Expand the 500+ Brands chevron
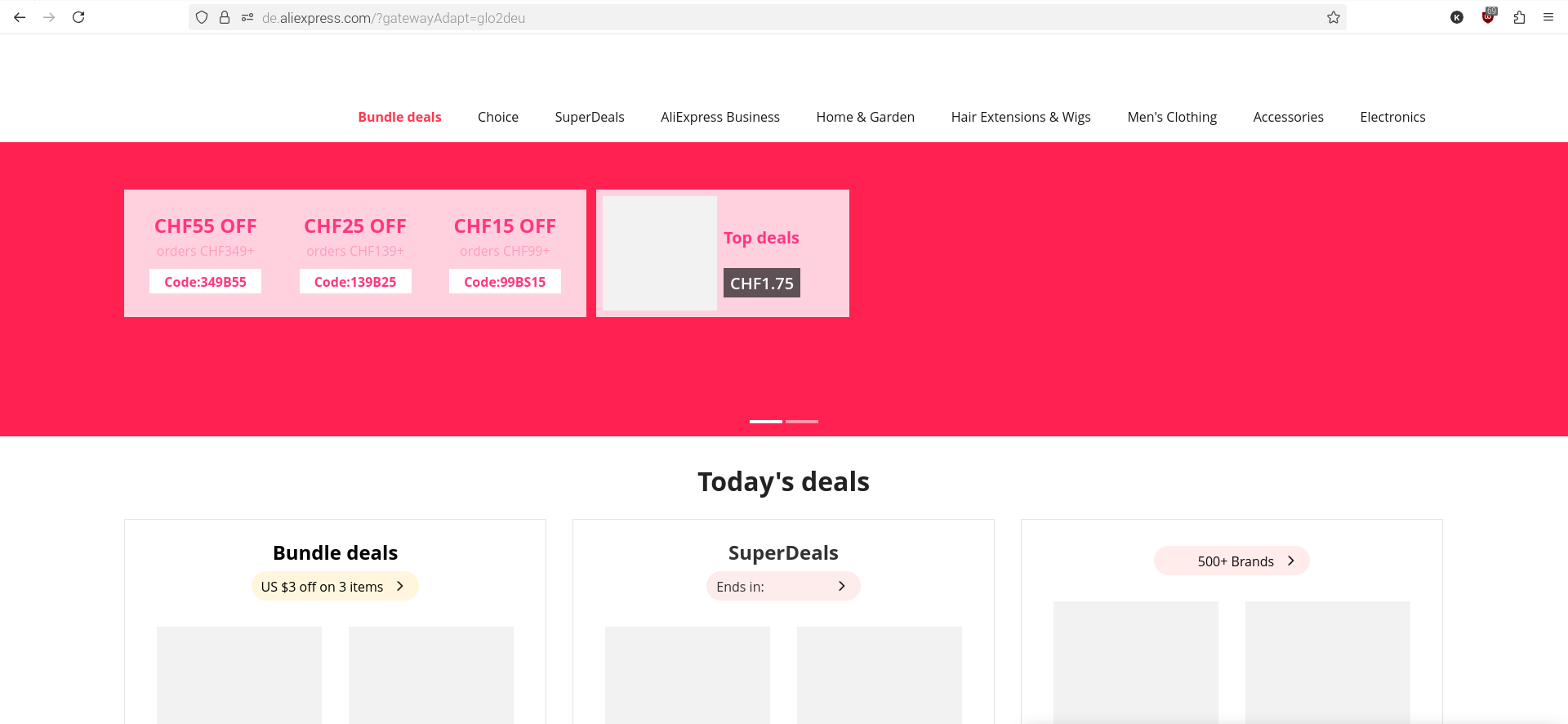The height and width of the screenshot is (724, 1568). pyautogui.click(x=1291, y=561)
